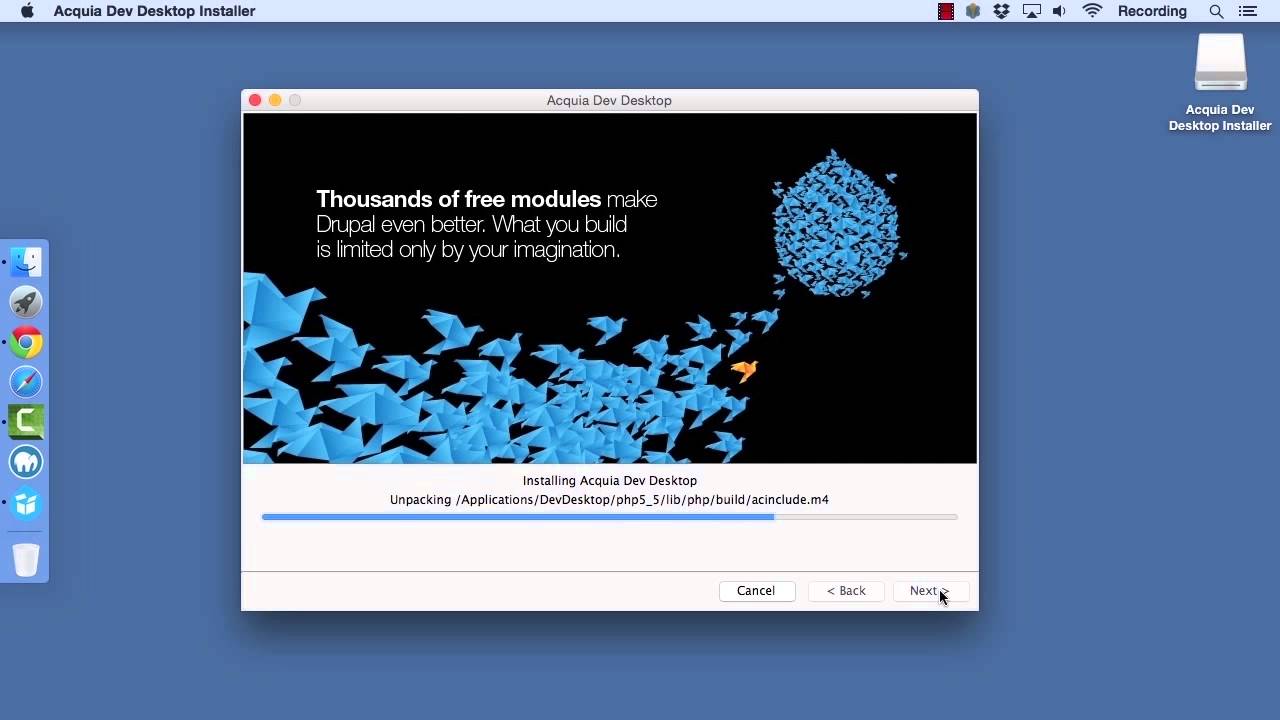Image resolution: width=1280 pixels, height=720 pixels.
Task: Open the Dropbox menu bar icon
Action: [x=1001, y=11]
